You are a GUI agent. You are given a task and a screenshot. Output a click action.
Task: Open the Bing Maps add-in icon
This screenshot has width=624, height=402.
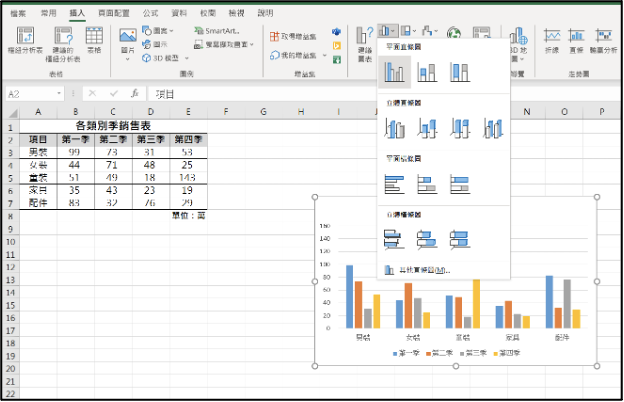click(336, 46)
